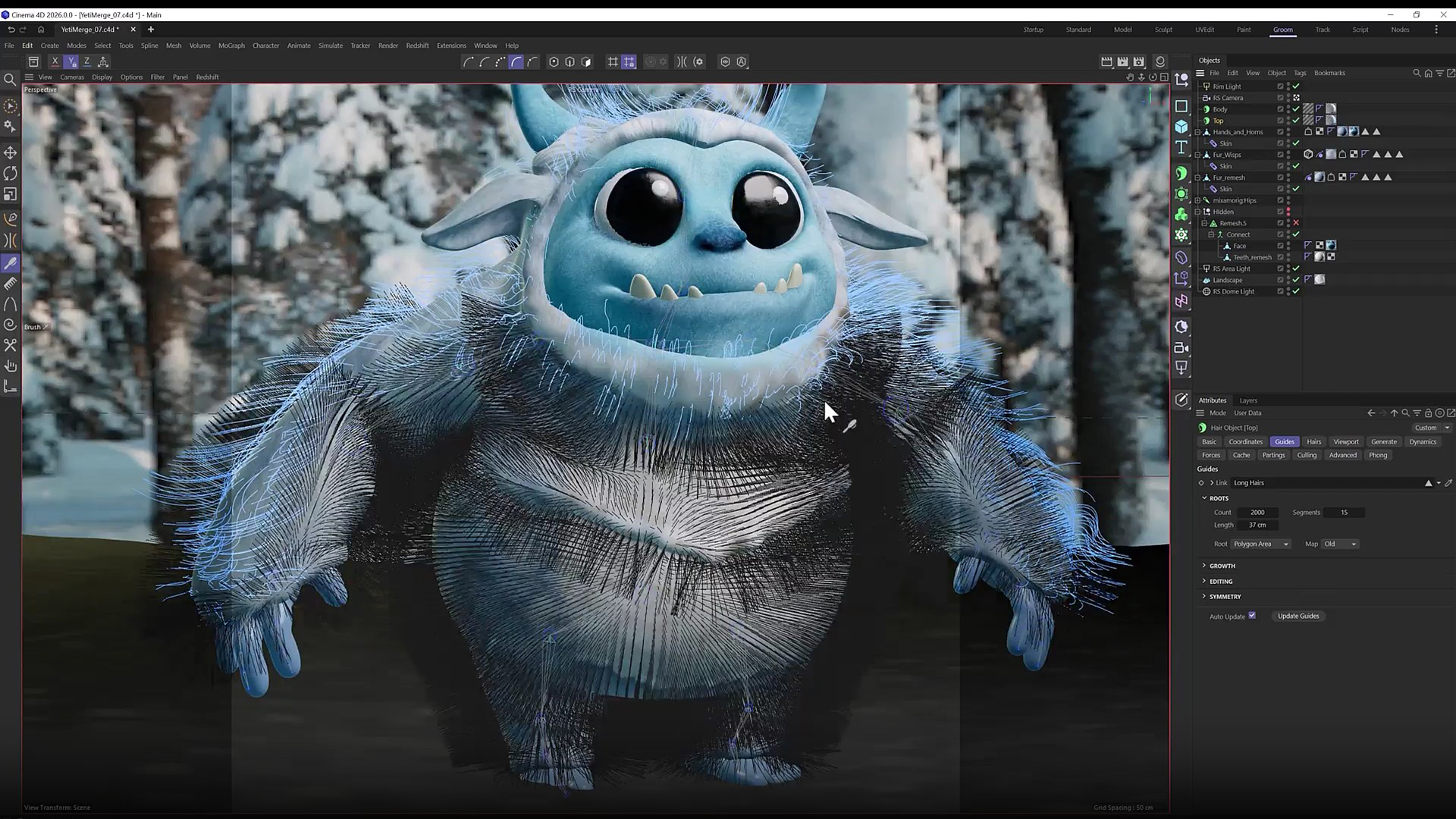Select the Move tool in left toolbar

[11, 152]
